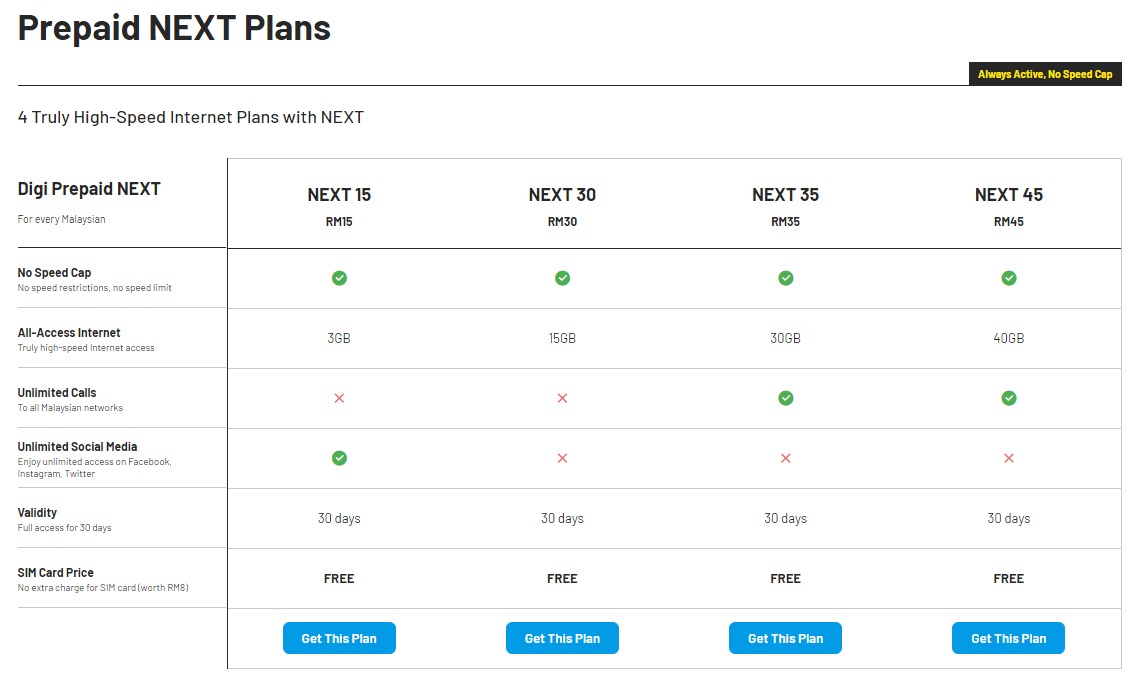Choose Get This Plan for NEXT 35
The width and height of the screenshot is (1137, 678).
click(x=785, y=638)
